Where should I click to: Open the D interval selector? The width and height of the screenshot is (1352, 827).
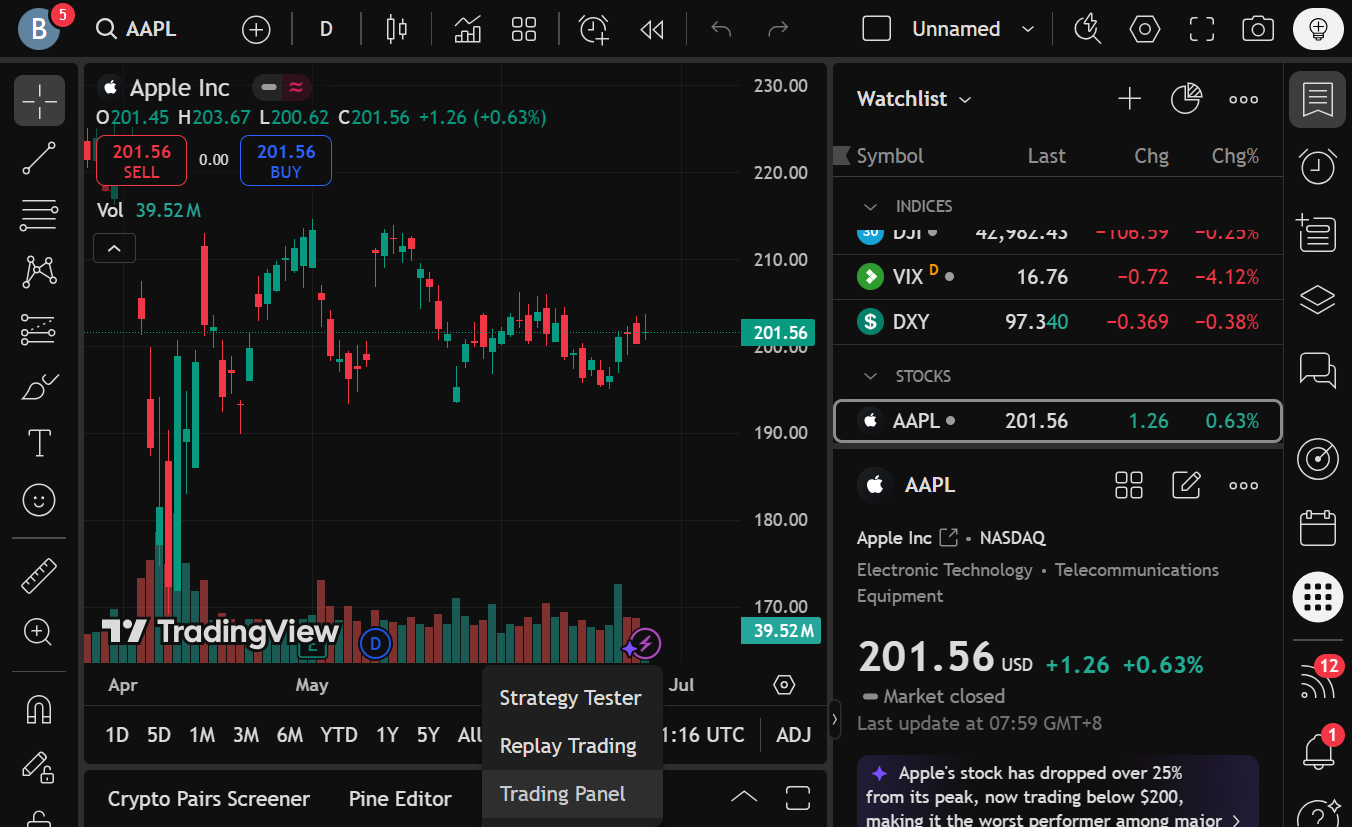(x=326, y=29)
